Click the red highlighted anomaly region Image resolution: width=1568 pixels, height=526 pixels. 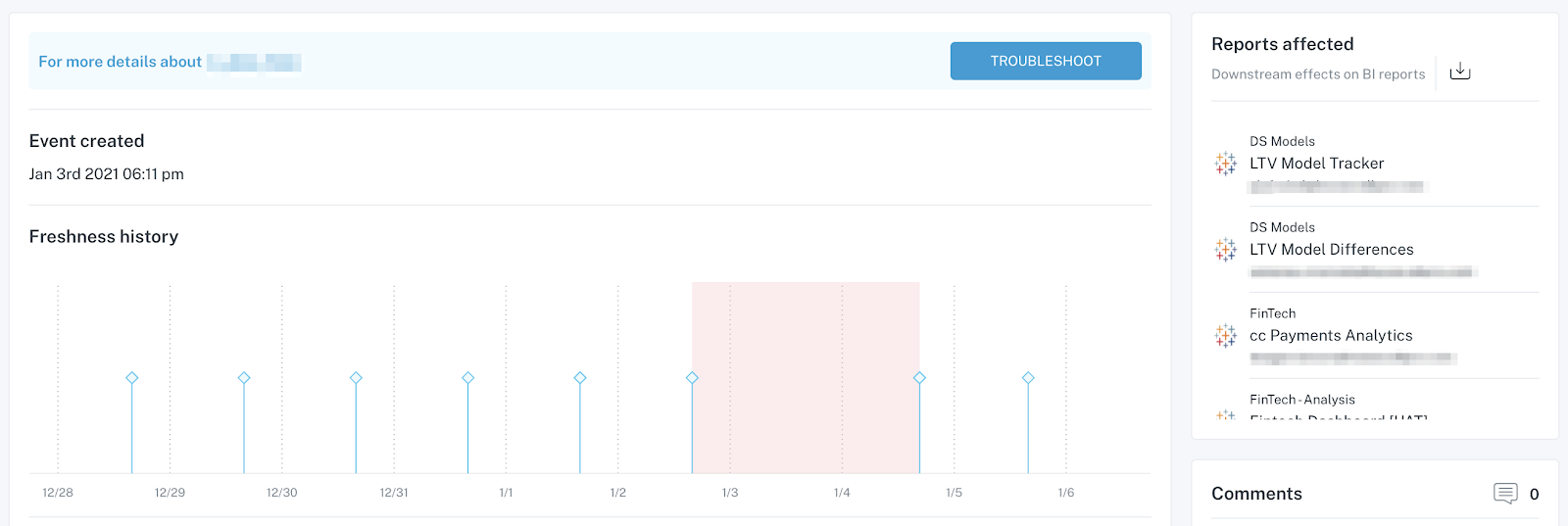[806, 378]
